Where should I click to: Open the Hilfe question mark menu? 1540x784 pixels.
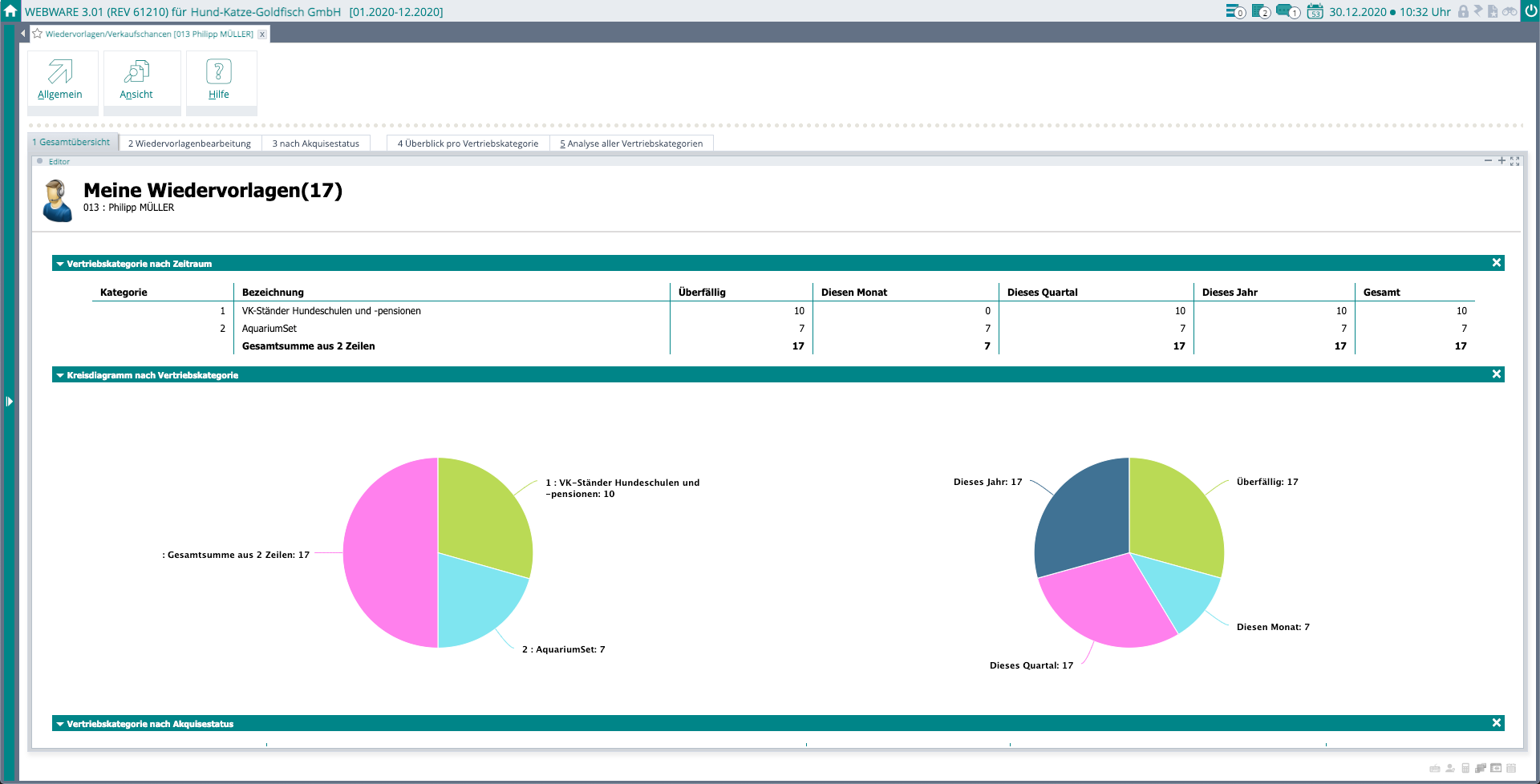(x=219, y=79)
